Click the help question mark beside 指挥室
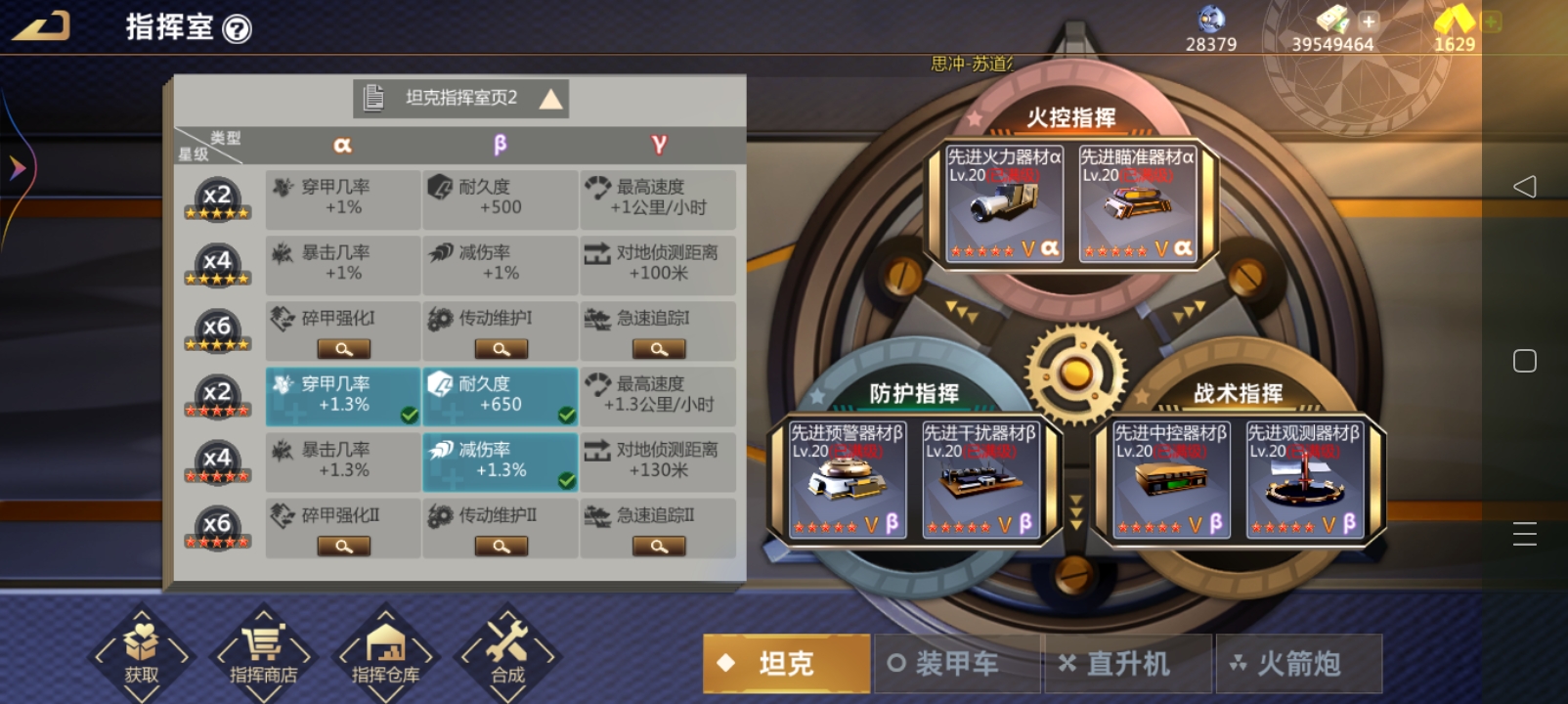Image resolution: width=1568 pixels, height=704 pixels. pyautogui.click(x=238, y=29)
